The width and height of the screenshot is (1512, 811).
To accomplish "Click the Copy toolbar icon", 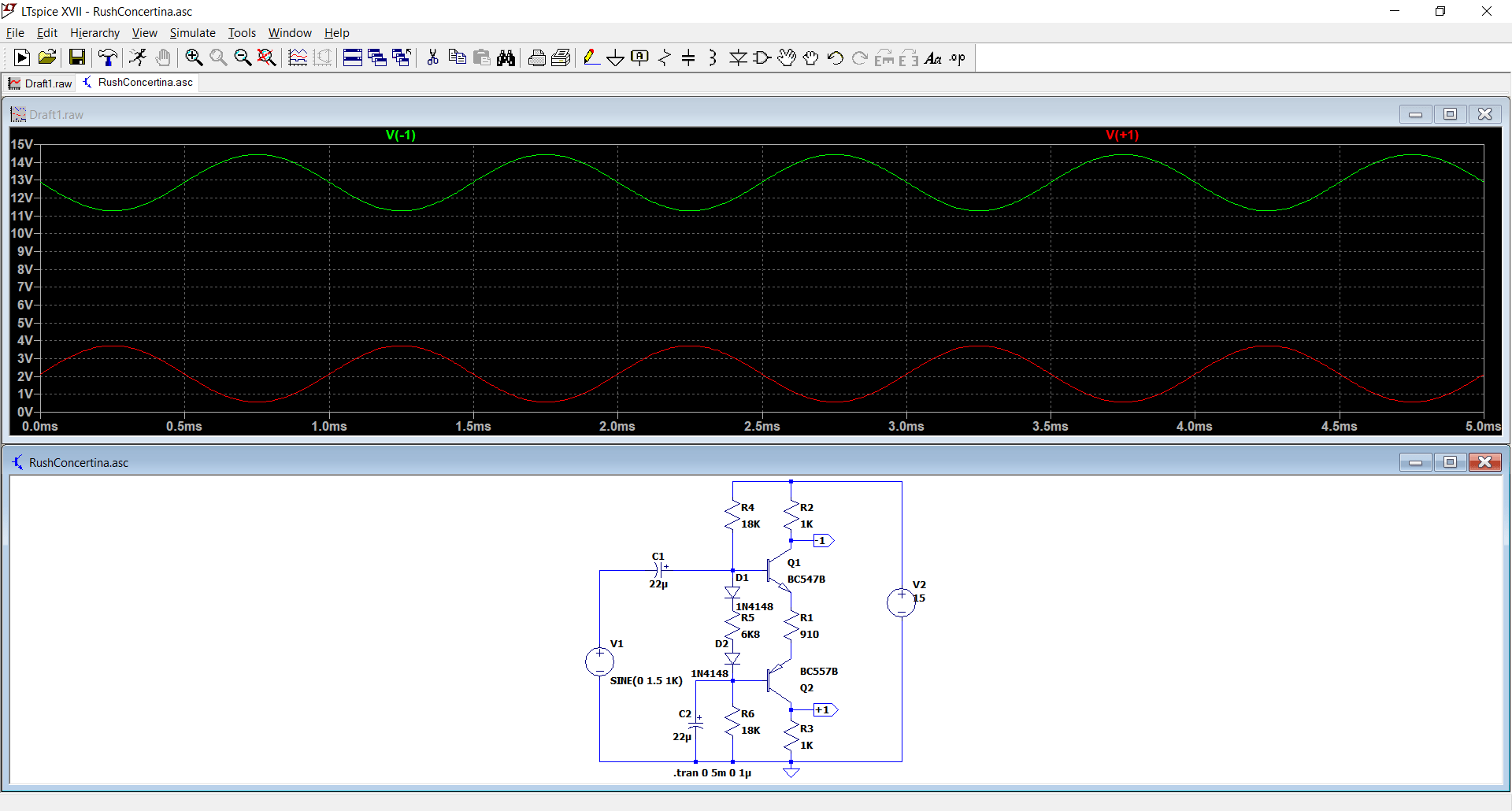I will click(x=457, y=57).
